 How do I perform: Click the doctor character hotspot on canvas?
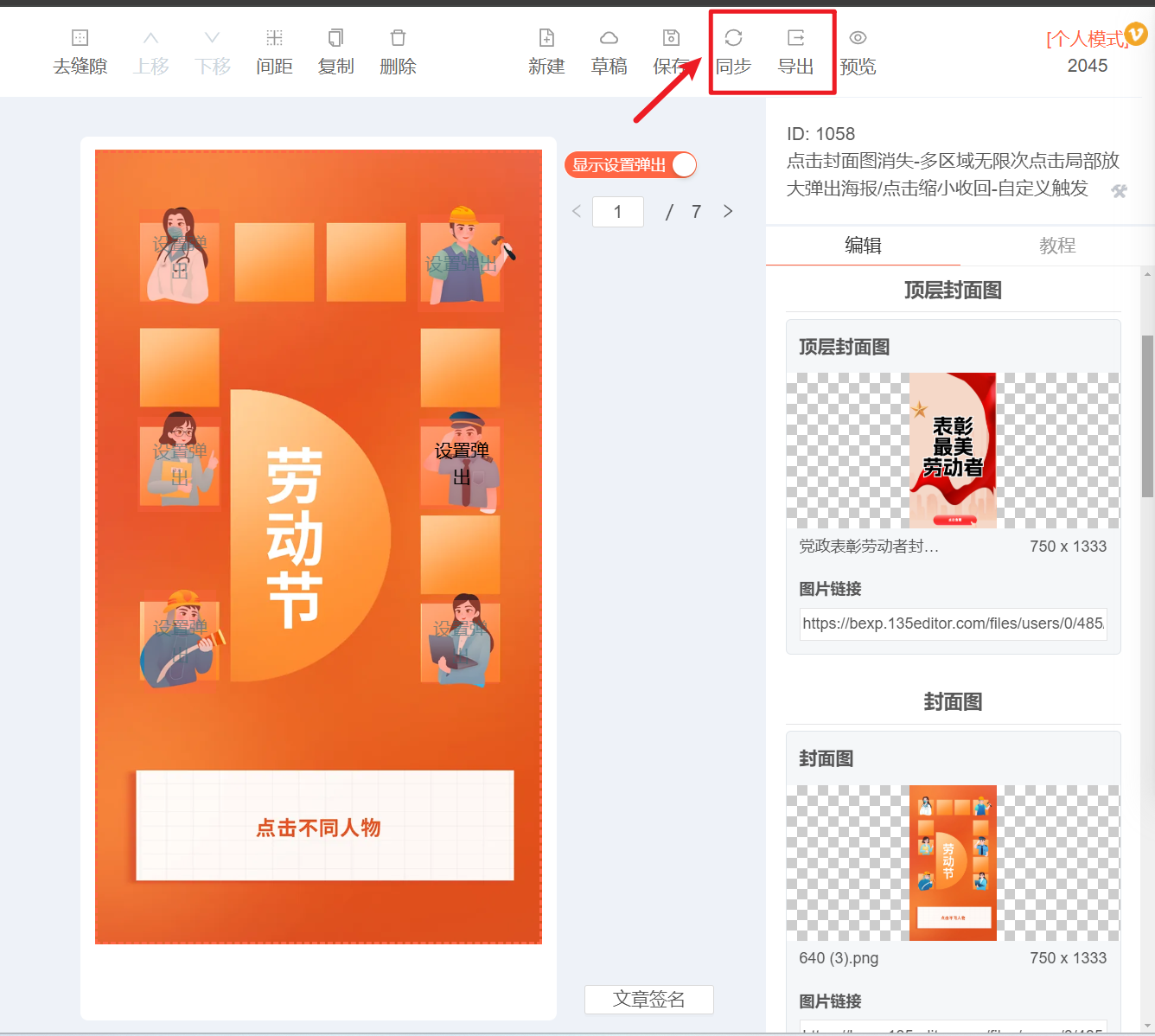[180, 255]
